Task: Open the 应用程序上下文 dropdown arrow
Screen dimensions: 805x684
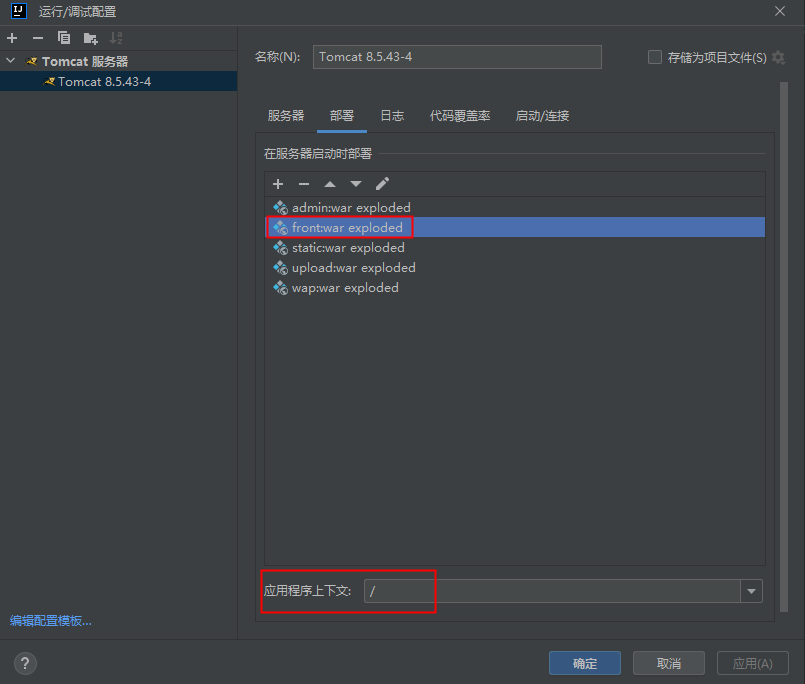Action: point(752,591)
